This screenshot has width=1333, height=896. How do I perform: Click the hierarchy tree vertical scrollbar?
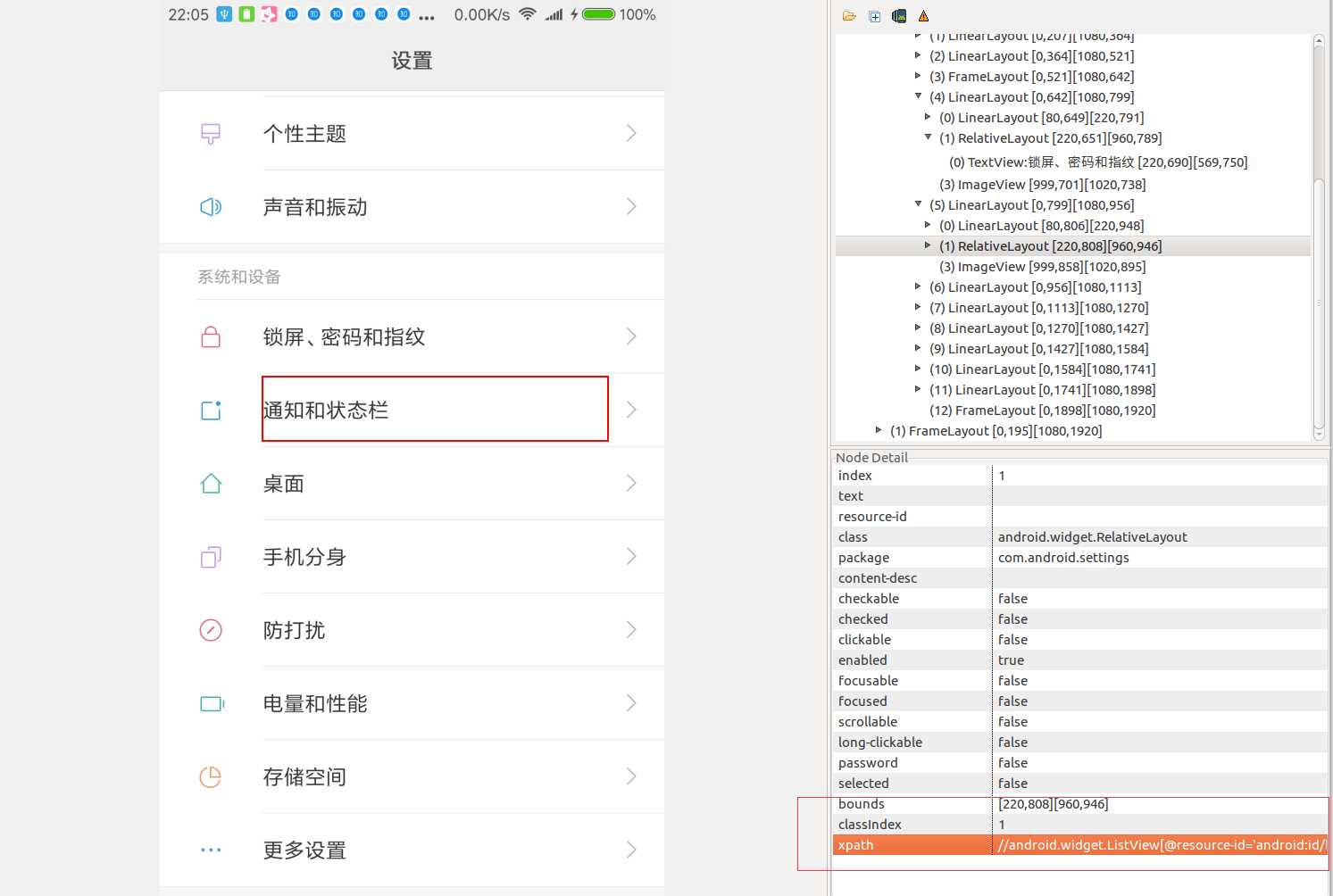click(1319, 237)
